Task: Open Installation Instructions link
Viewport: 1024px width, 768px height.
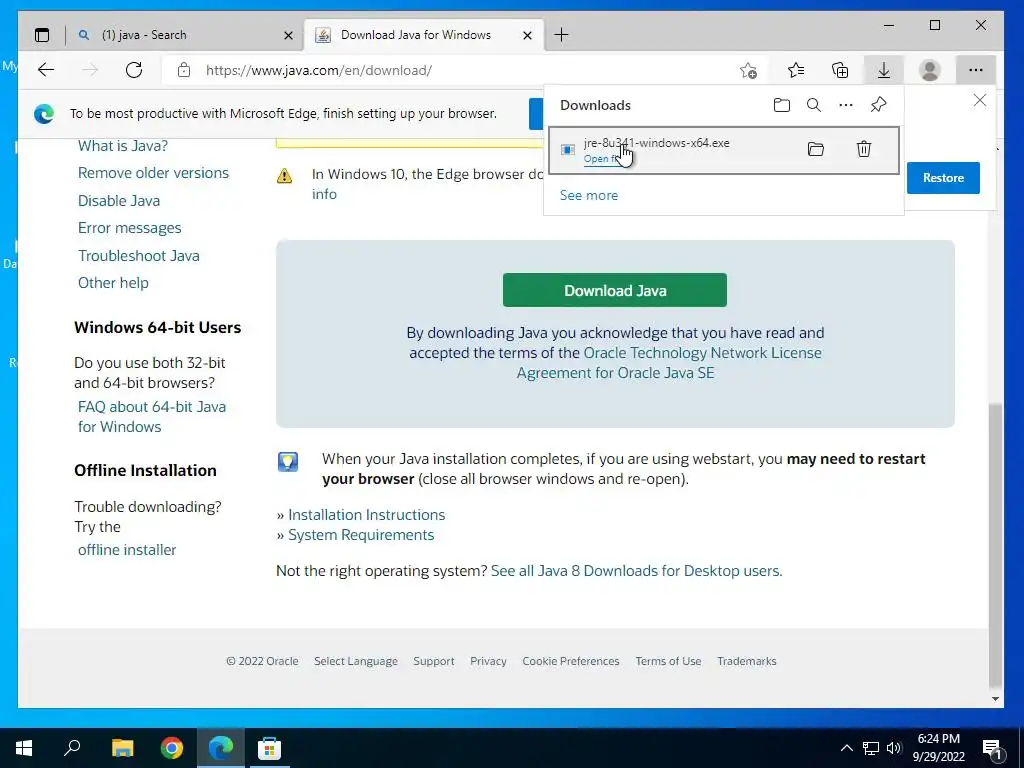Action: pos(366,515)
